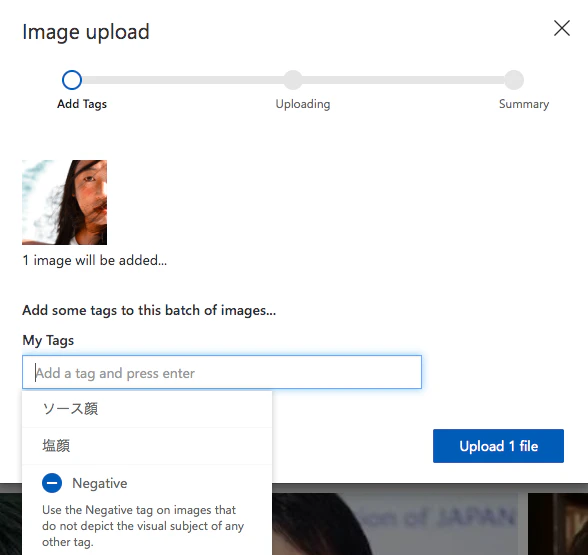Viewport: 588px width, 555px height.
Task: Click the Add Tags step circle
Action: pyautogui.click(x=72, y=80)
